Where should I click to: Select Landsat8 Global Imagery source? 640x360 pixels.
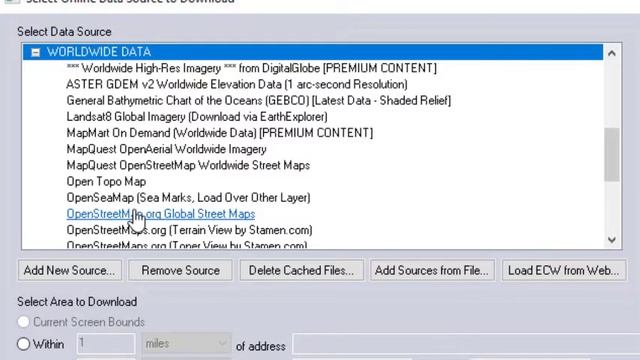tap(197, 117)
